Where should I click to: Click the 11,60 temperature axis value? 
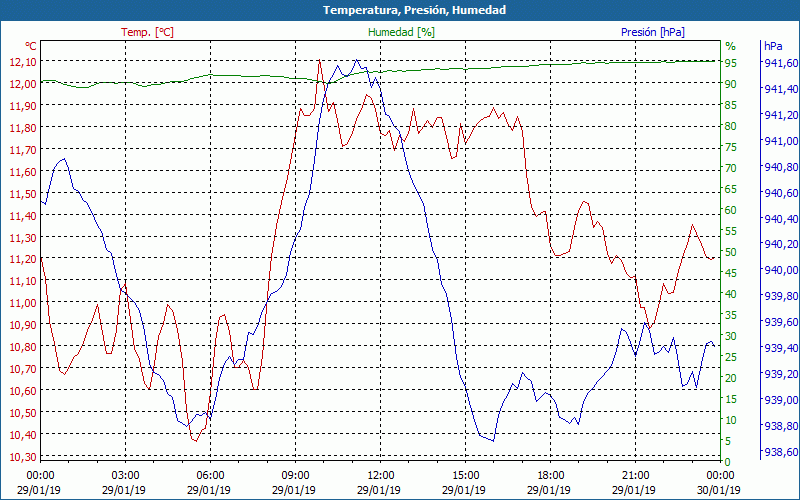(23, 171)
